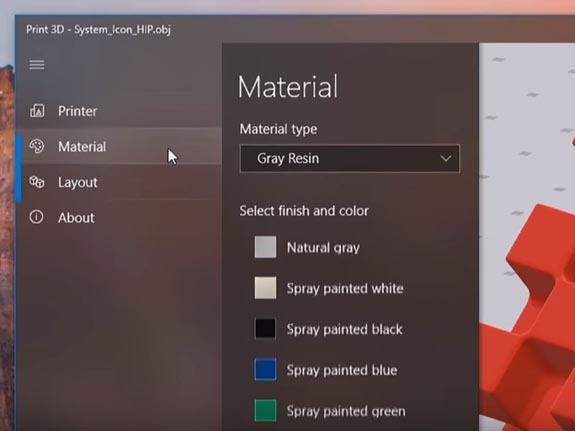Pick the Spray painted white swatch
Screen dimensions: 575x431
click(265, 288)
